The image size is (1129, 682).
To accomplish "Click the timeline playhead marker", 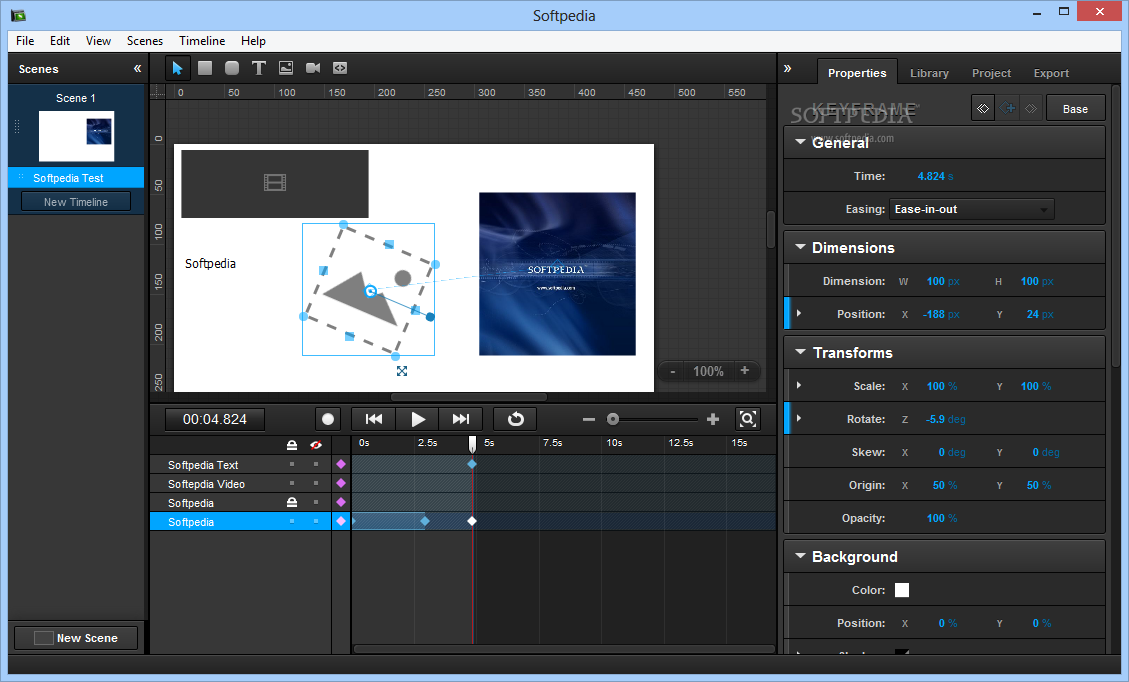I will pos(472,443).
